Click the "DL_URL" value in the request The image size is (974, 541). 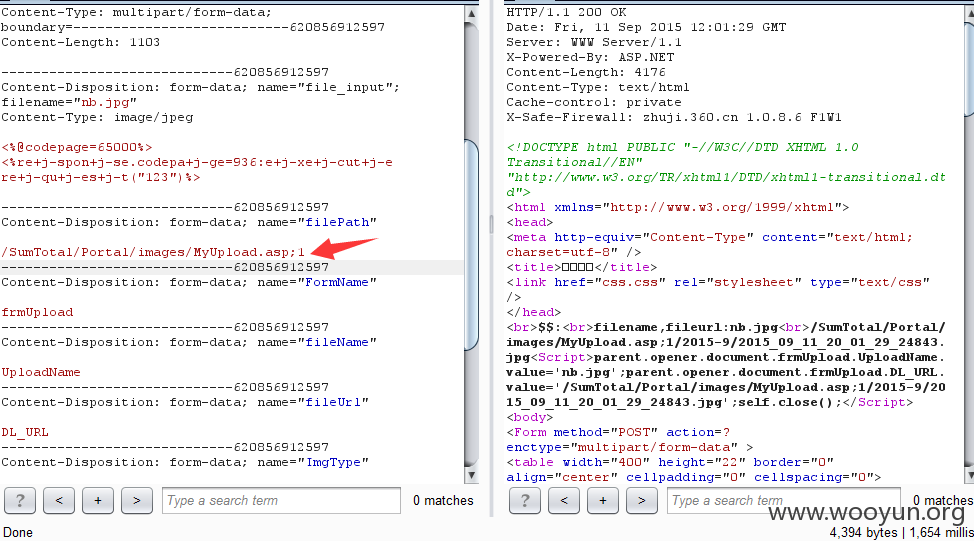25,432
